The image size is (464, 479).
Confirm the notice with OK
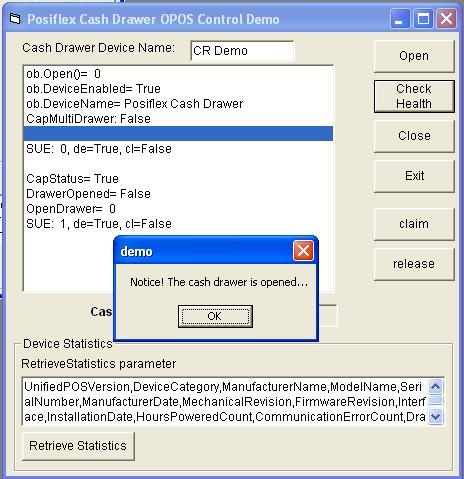(x=215, y=316)
